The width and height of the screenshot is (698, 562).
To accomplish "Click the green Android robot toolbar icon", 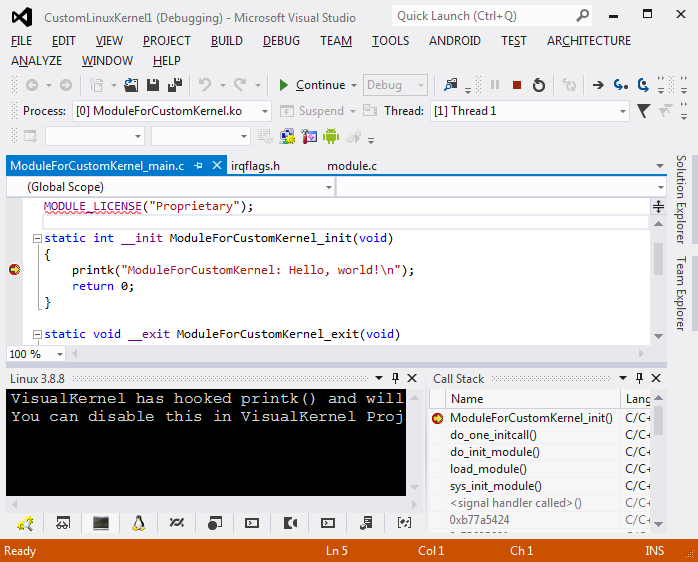I will [x=331, y=136].
